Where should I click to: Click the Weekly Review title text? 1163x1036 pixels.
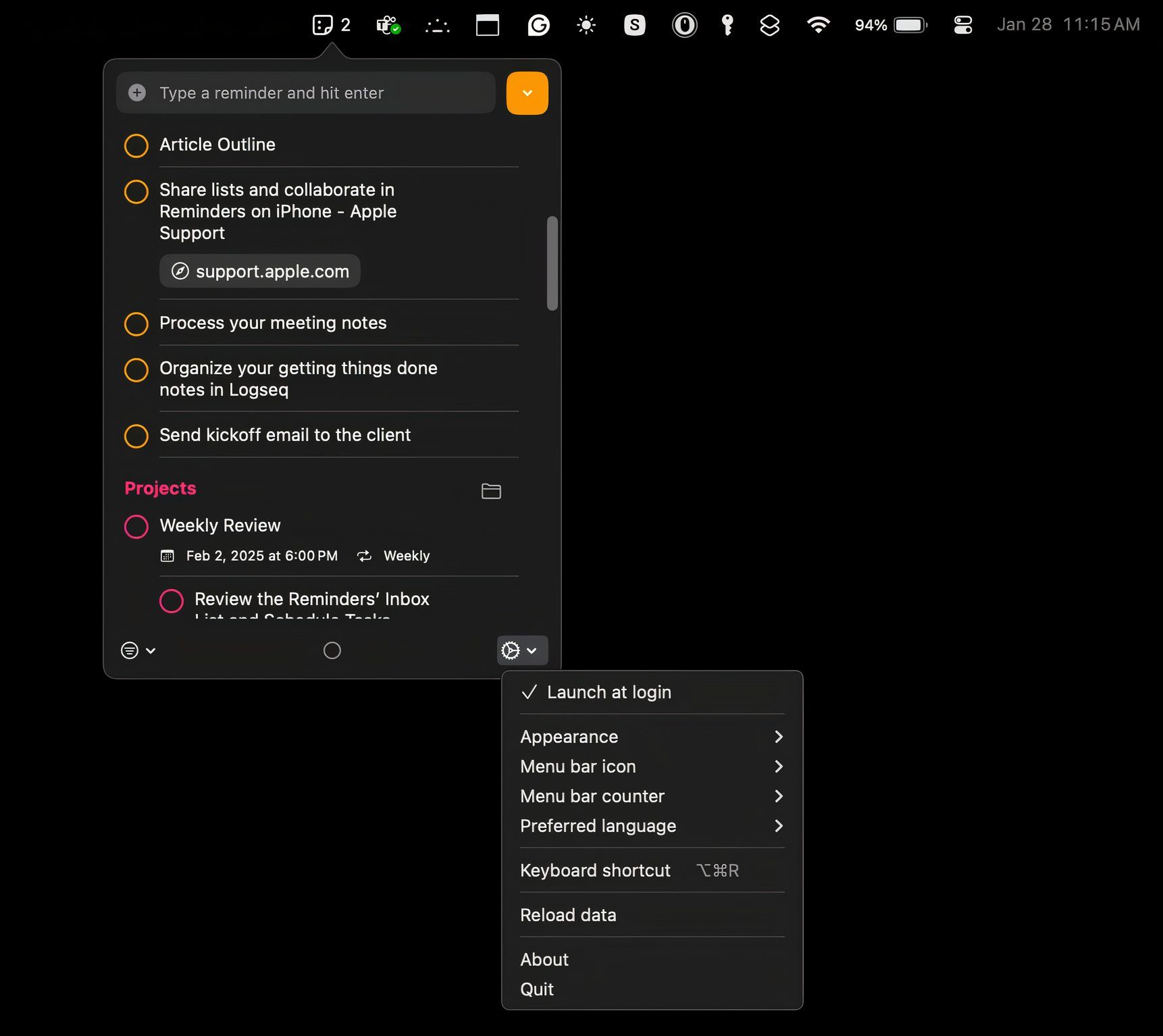[x=220, y=525]
